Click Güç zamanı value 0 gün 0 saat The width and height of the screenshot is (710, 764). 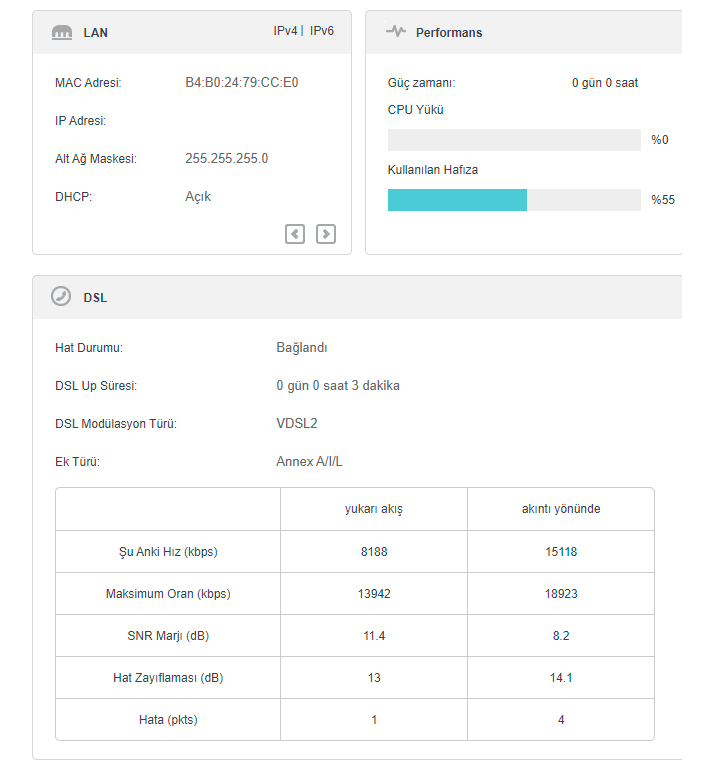pyautogui.click(x=605, y=83)
